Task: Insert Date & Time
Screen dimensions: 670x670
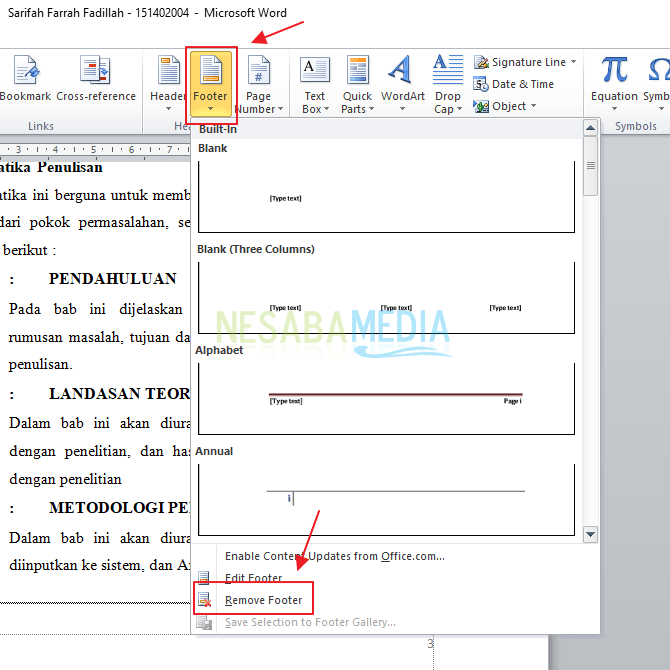Action: (x=514, y=84)
